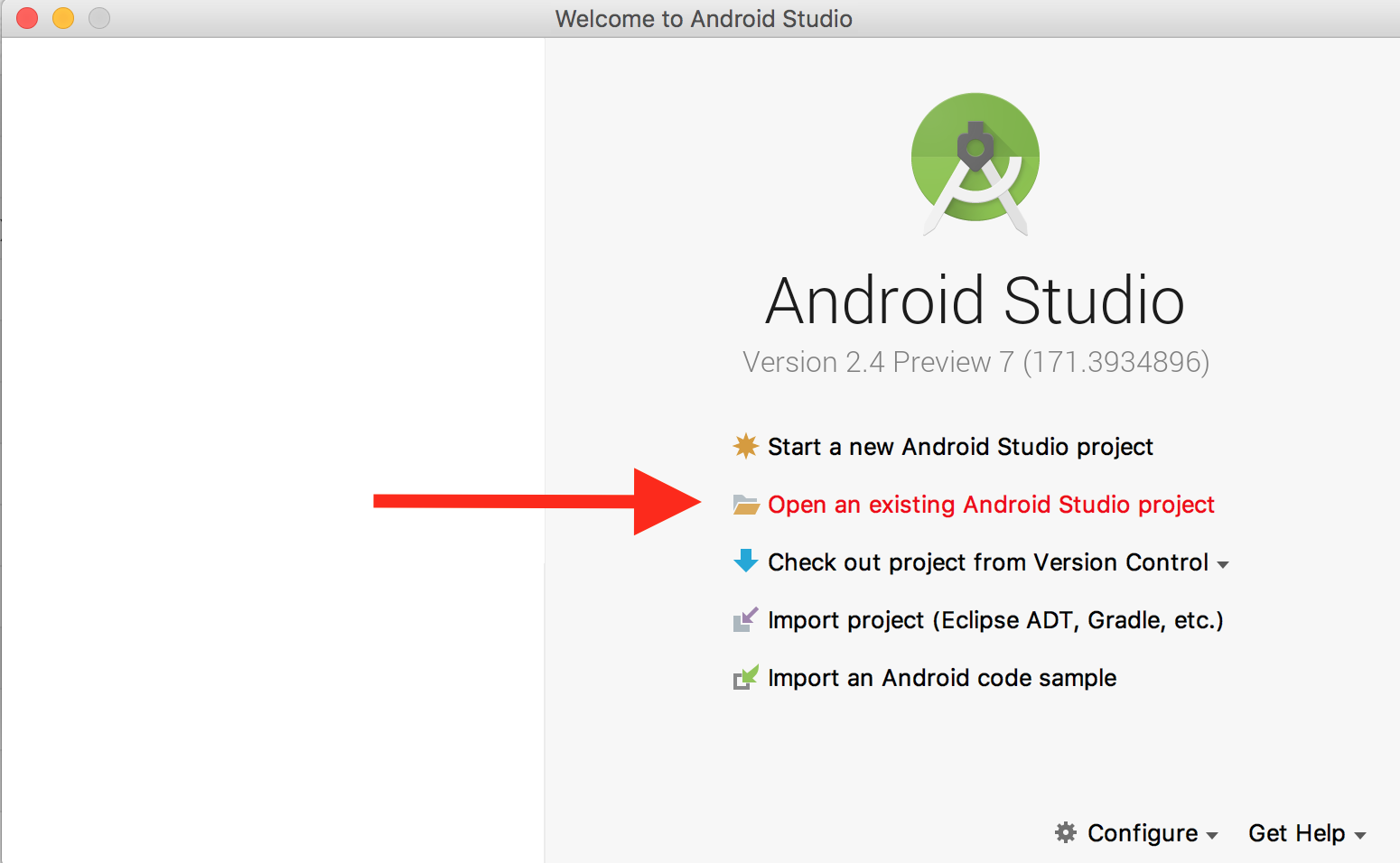Expand the Version Control dropdown arrow
This screenshot has height=863, width=1400.
pos(1223,565)
